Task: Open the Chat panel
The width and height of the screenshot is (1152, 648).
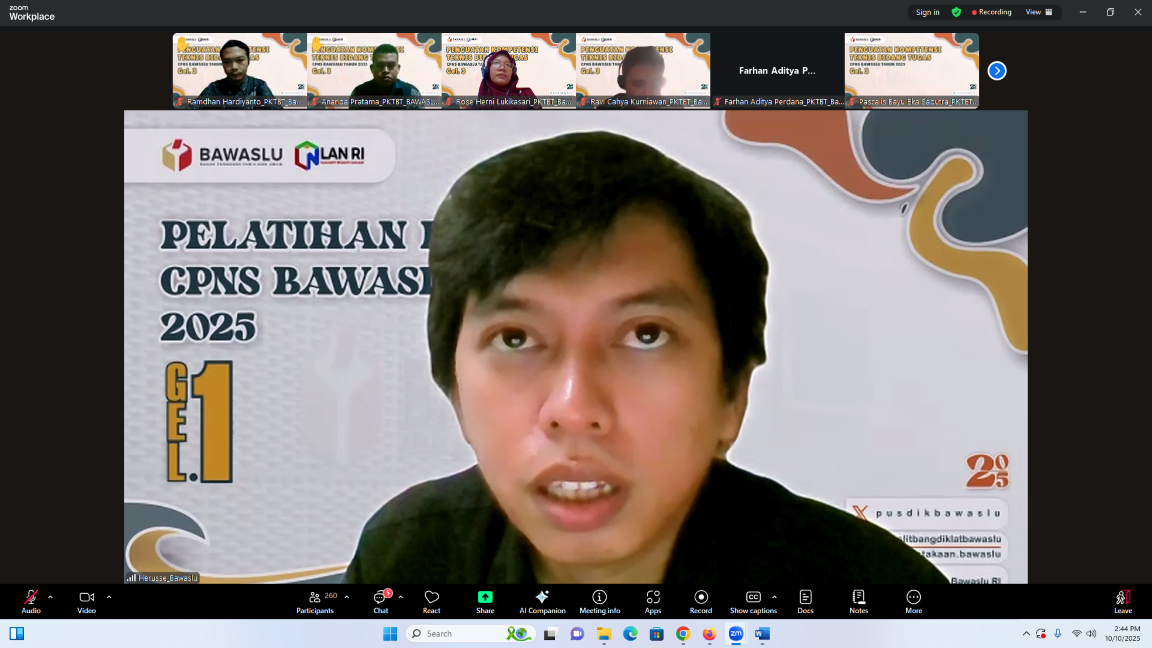Action: [380, 601]
